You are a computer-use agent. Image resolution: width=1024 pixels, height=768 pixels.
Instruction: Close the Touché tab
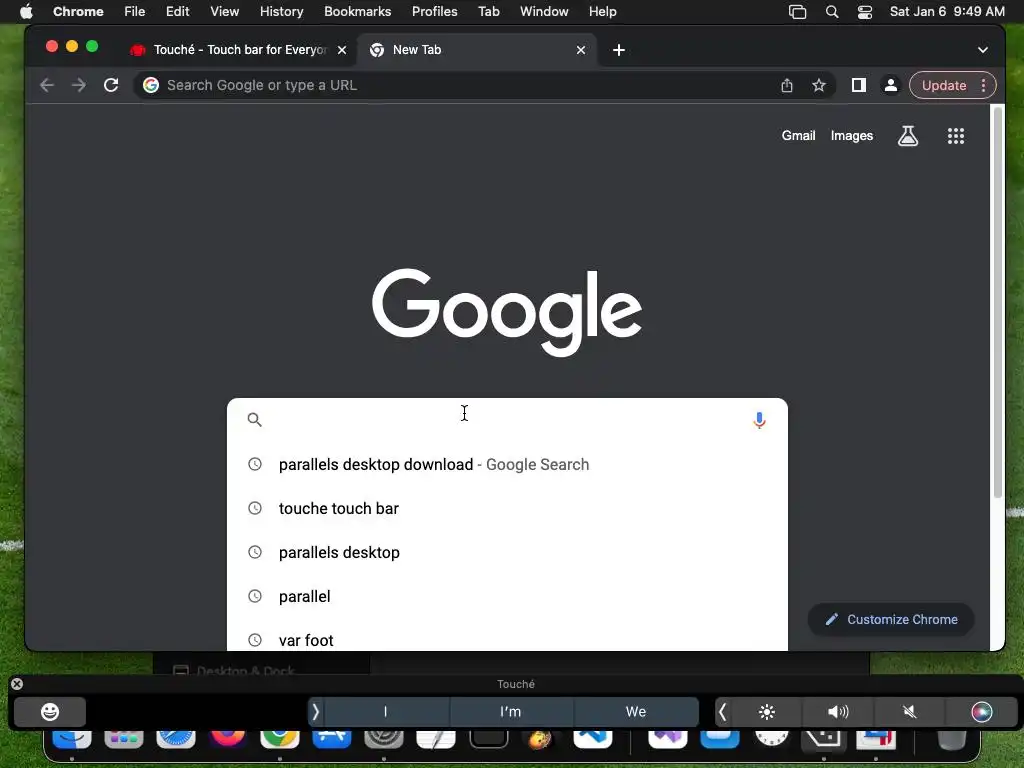[x=342, y=50]
